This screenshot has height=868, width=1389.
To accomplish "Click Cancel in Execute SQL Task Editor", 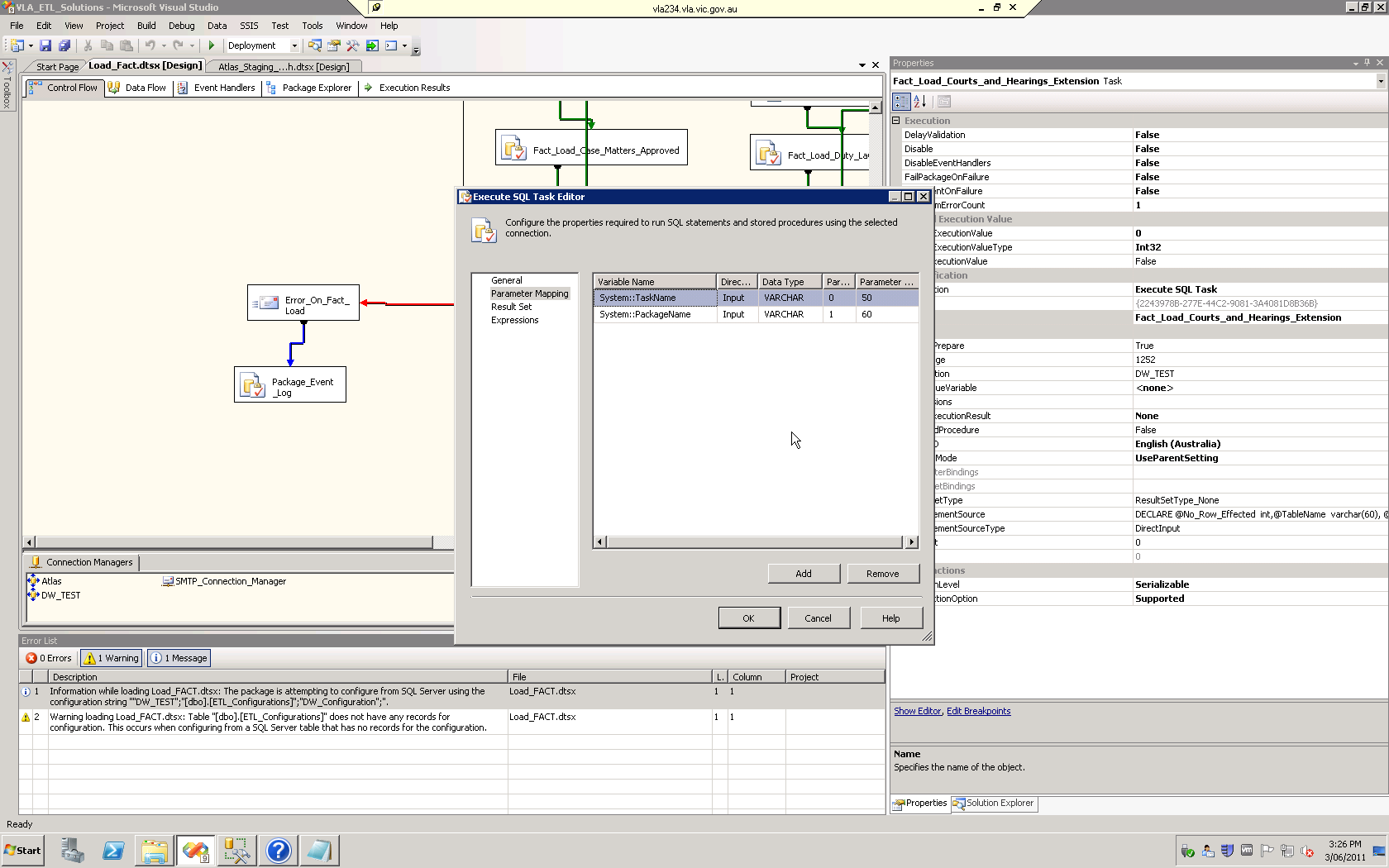I will (818, 618).
